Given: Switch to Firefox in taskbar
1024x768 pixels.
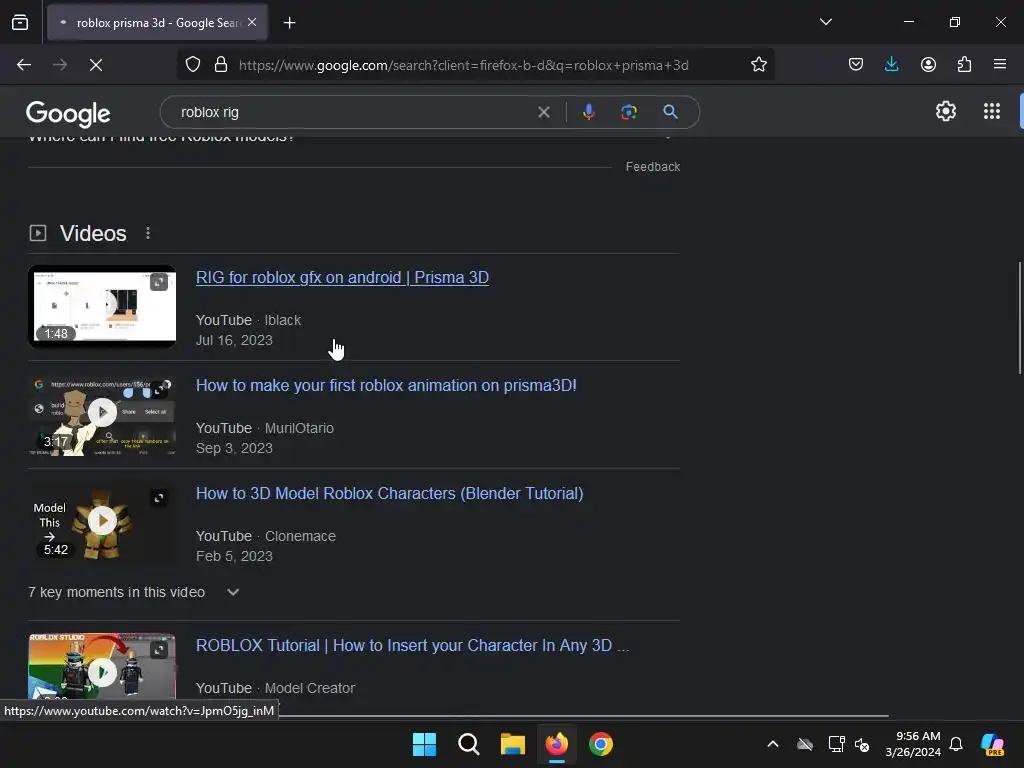Looking at the screenshot, I should pos(556,744).
